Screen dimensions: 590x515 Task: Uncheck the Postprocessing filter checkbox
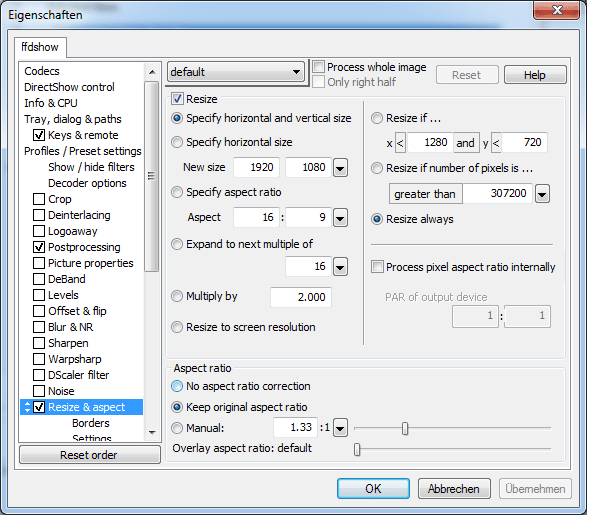[x=39, y=247]
